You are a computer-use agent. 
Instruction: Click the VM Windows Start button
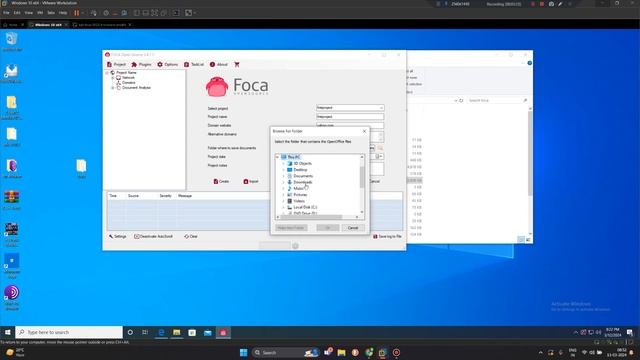[7, 332]
